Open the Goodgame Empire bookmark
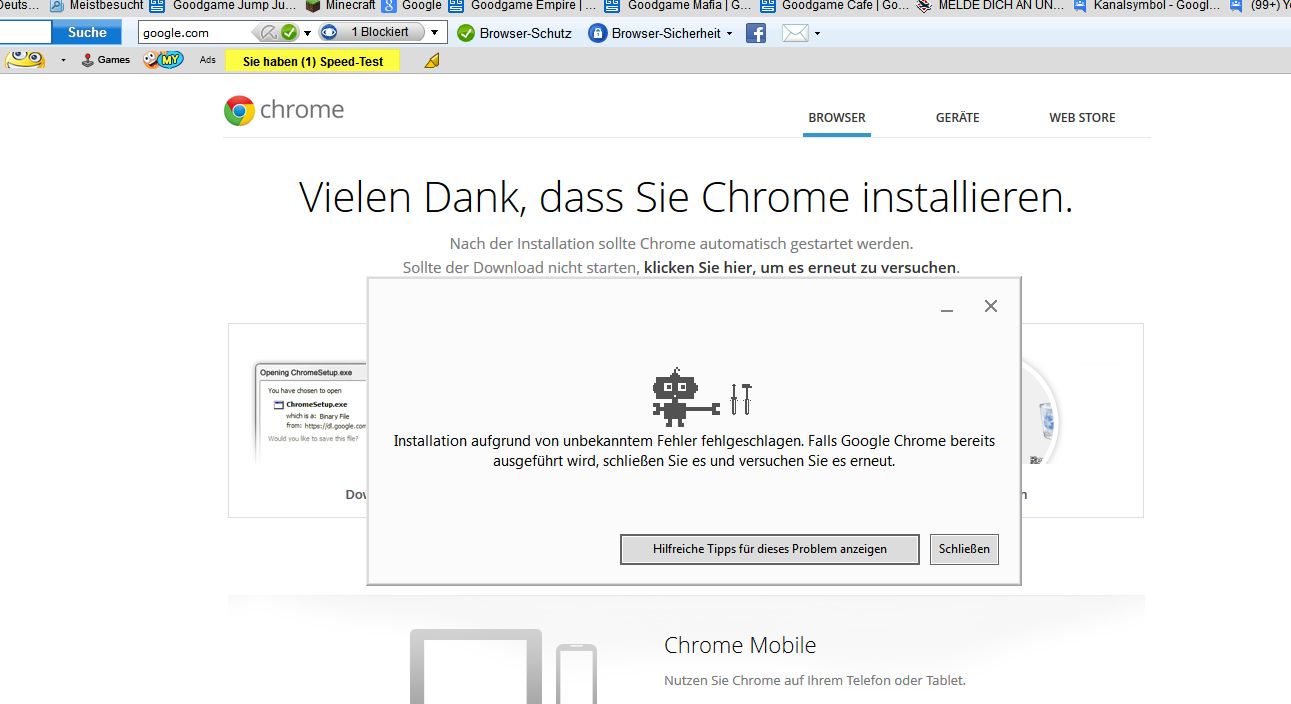This screenshot has width=1291, height=704. click(522, 5)
